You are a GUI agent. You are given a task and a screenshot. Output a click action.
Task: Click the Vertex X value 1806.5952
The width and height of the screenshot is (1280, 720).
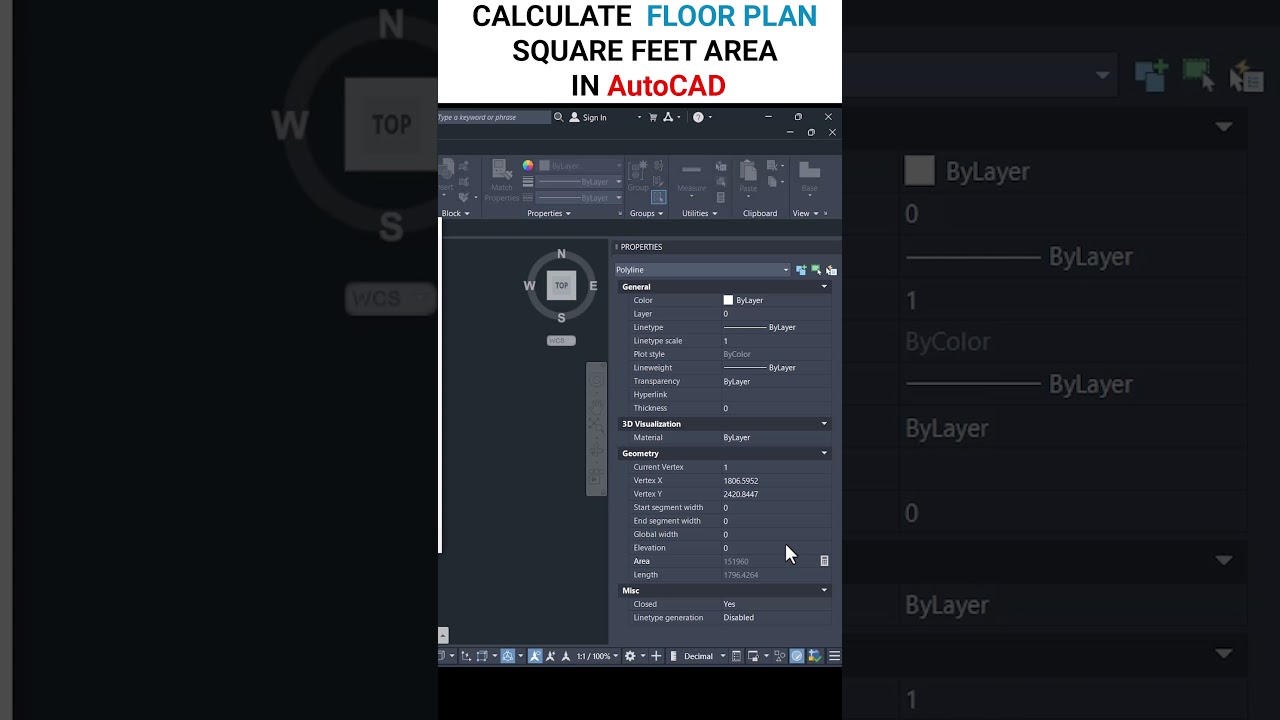pyautogui.click(x=741, y=481)
